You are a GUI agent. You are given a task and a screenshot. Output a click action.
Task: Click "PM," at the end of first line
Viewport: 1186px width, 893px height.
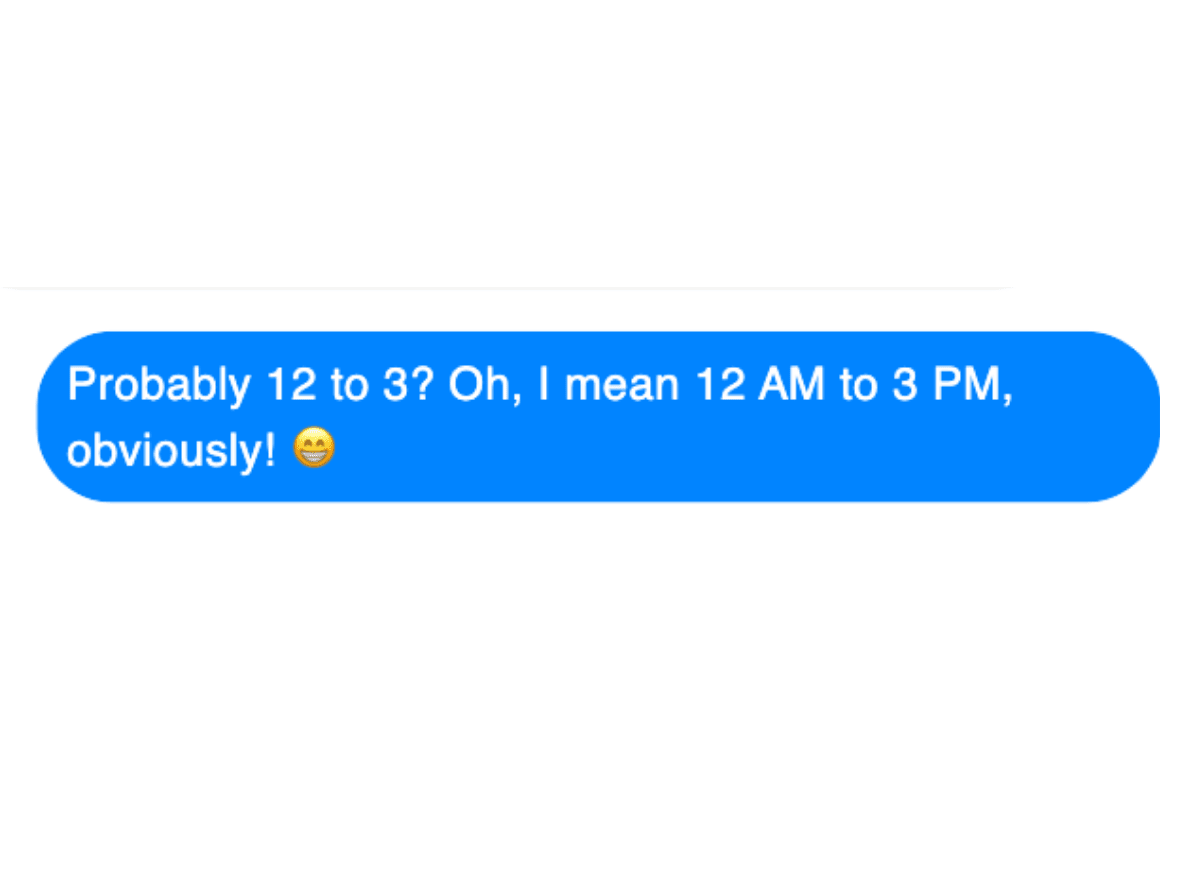tap(971, 385)
